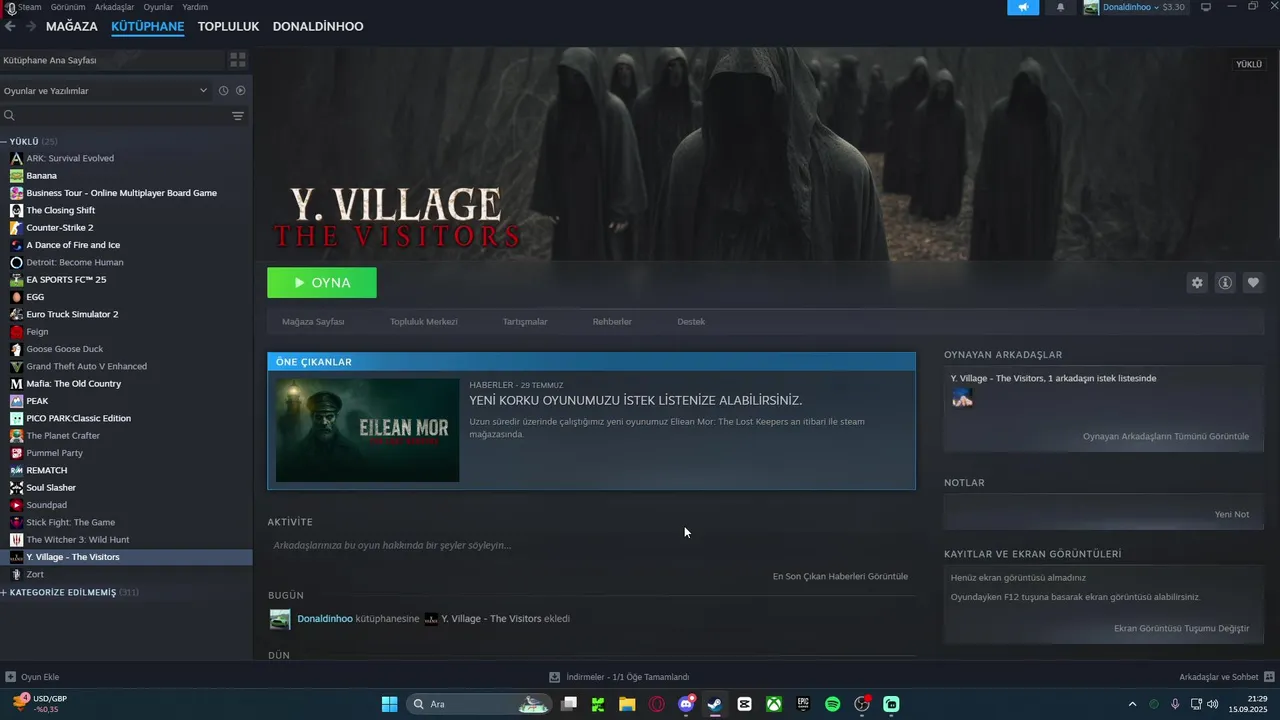Open Spotify from the taskbar

pyautogui.click(x=832, y=704)
